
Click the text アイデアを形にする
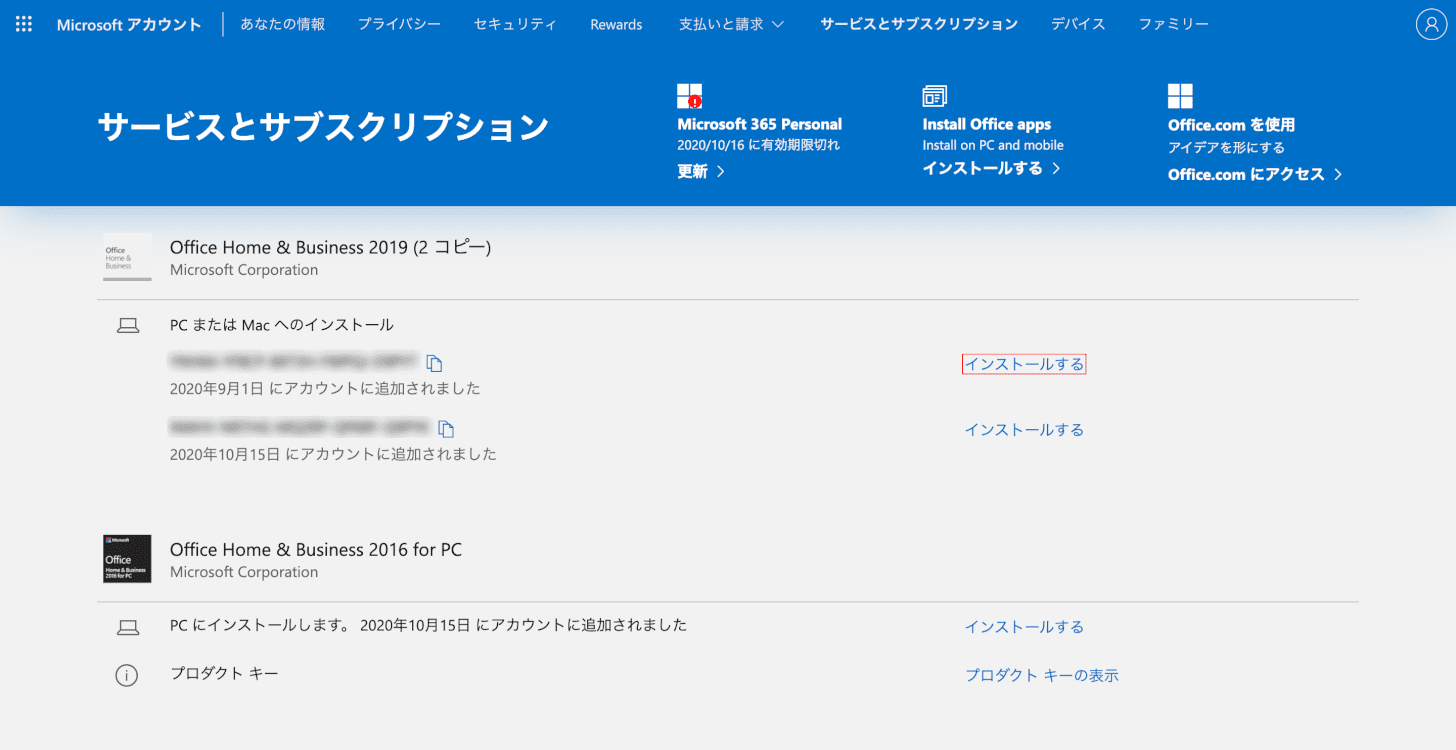click(1226, 147)
